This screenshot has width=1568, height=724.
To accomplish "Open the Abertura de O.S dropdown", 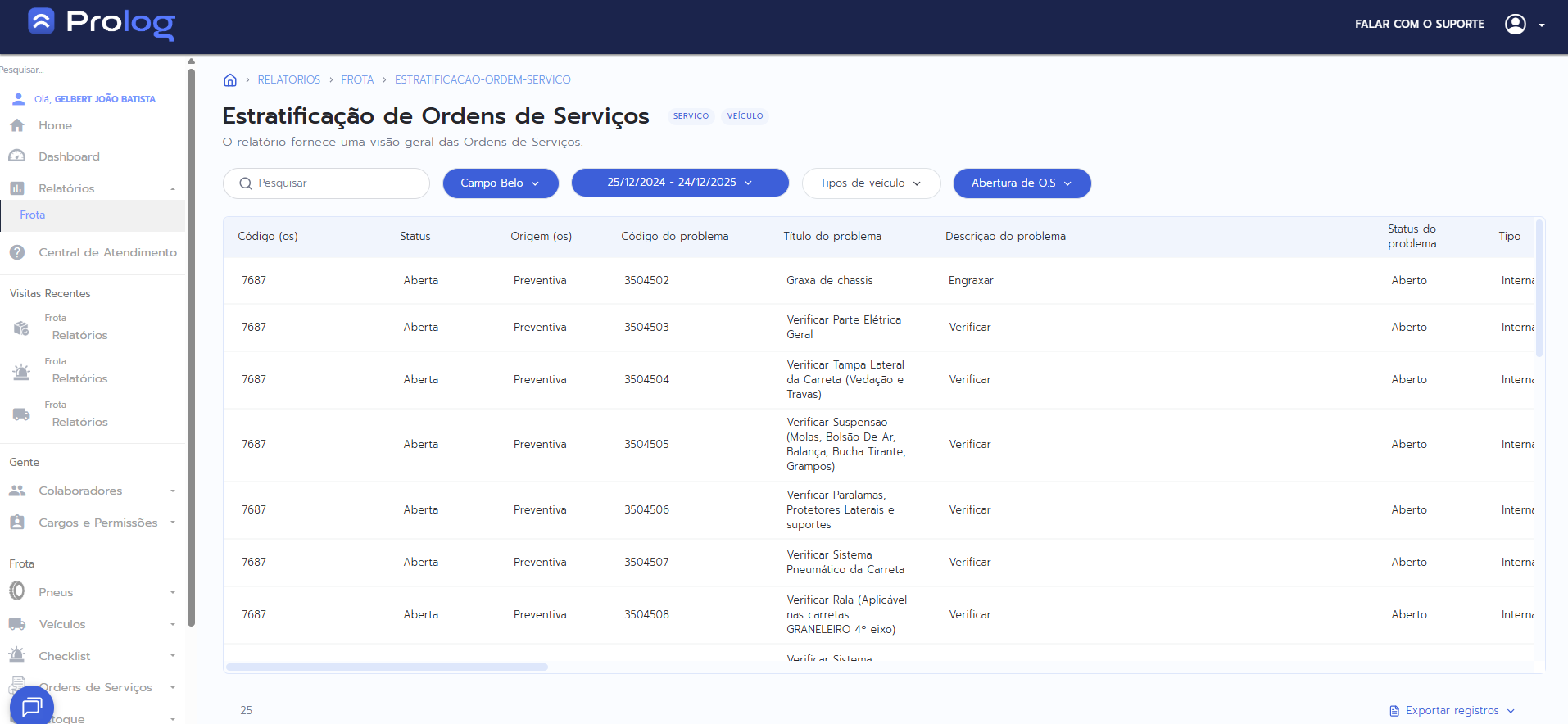I will [1021, 183].
